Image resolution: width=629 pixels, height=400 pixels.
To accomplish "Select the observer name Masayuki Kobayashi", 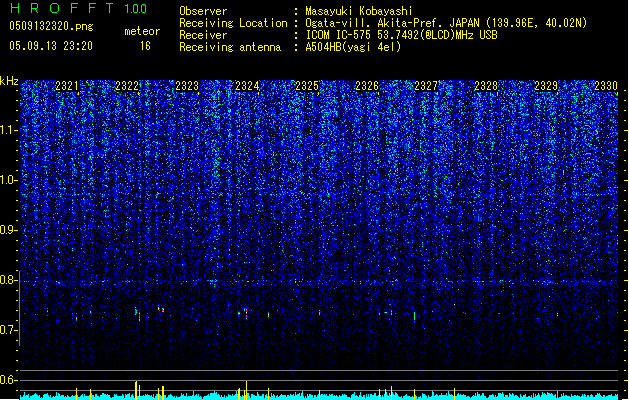I will click(359, 11).
